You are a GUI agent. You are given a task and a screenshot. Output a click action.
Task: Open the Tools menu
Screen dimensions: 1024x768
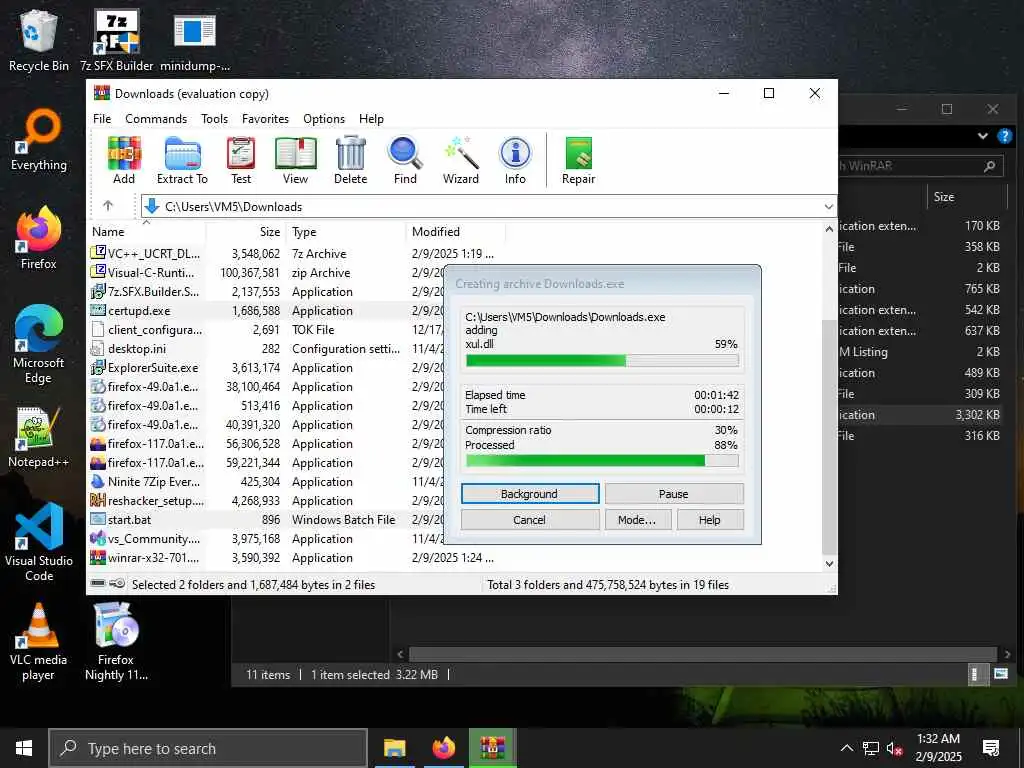pos(214,119)
